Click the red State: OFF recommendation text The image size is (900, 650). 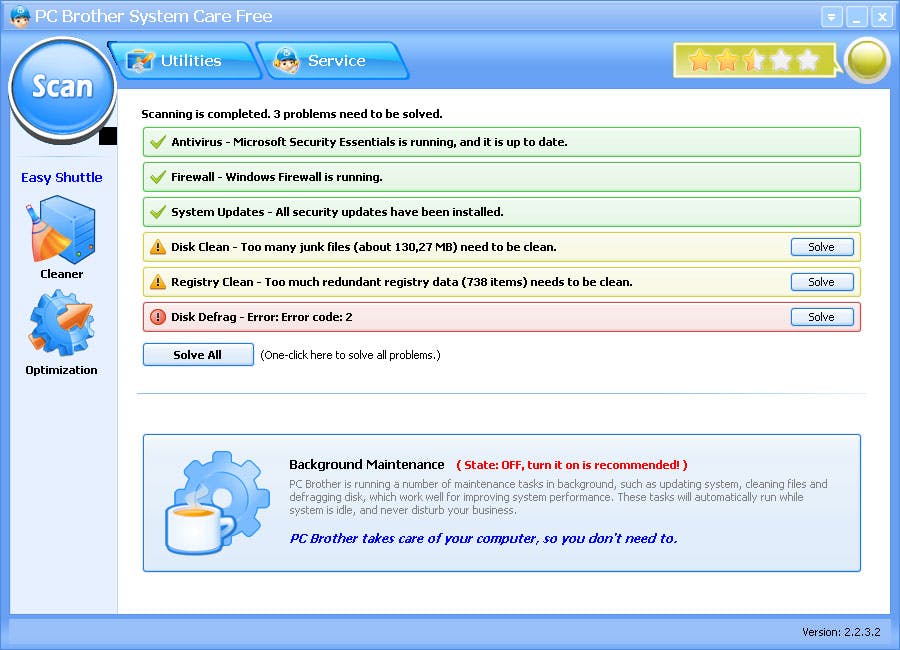click(572, 465)
